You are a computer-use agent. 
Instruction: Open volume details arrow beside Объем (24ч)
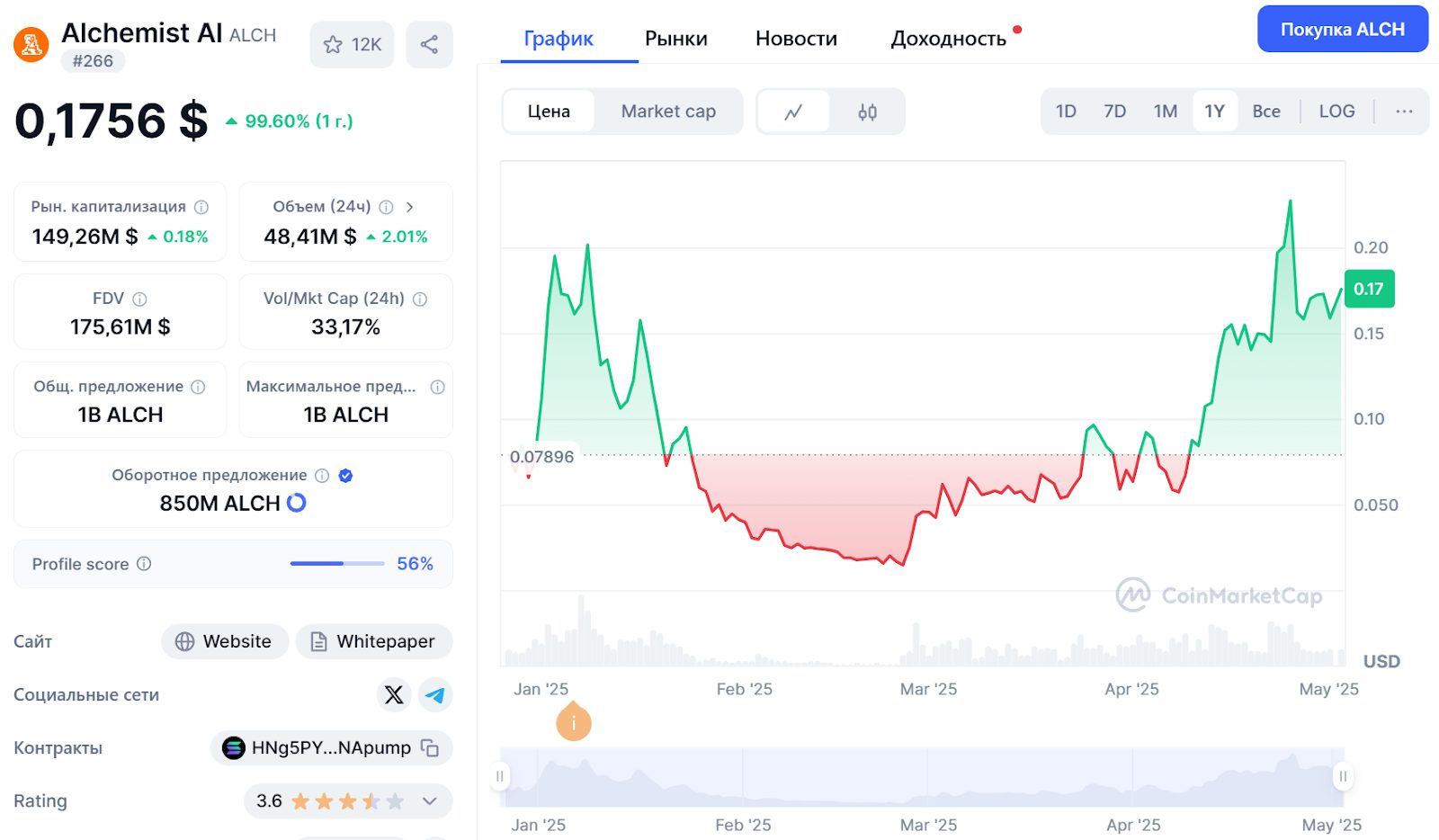click(410, 207)
